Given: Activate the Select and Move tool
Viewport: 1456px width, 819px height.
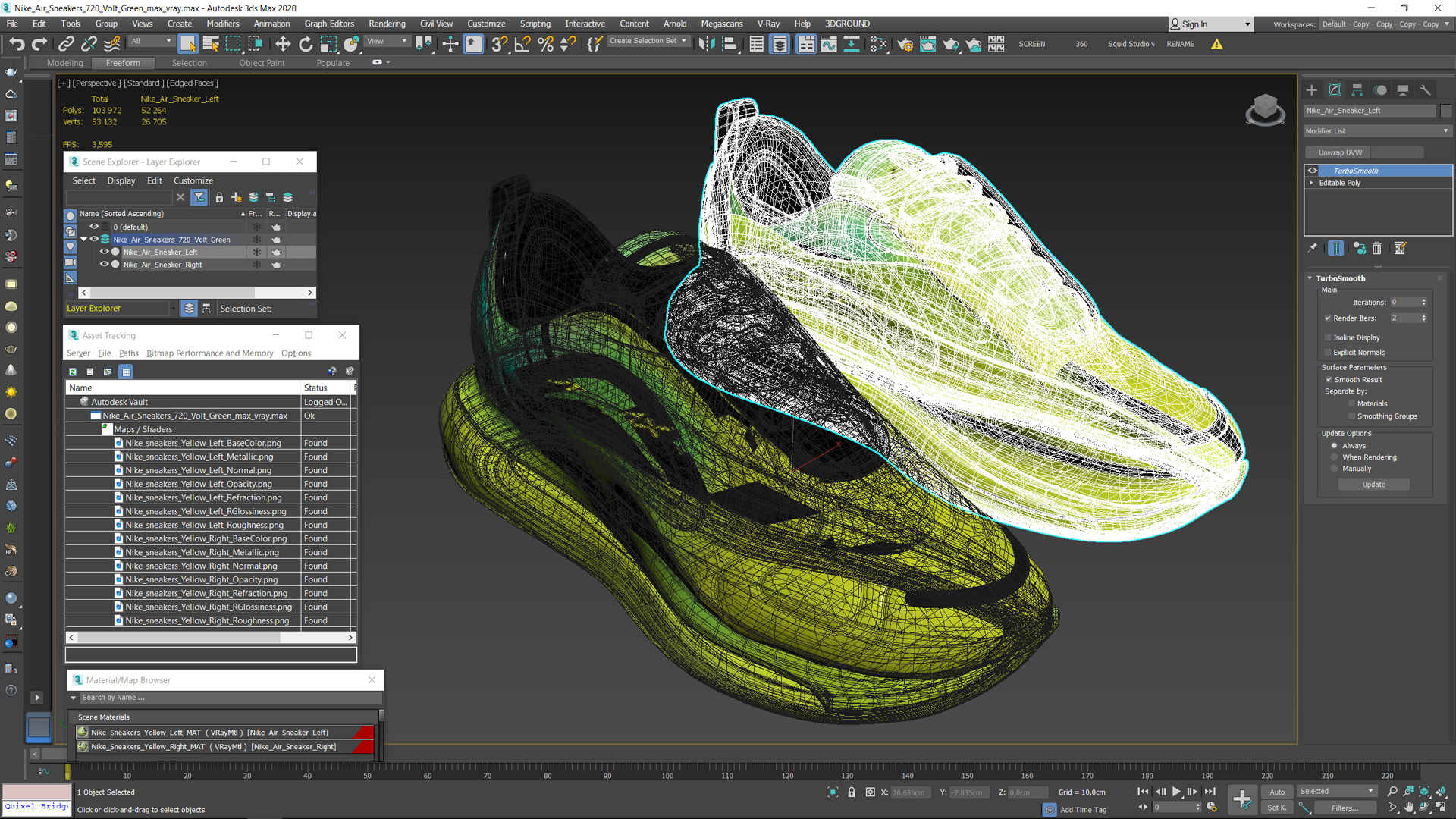Looking at the screenshot, I should click(283, 44).
